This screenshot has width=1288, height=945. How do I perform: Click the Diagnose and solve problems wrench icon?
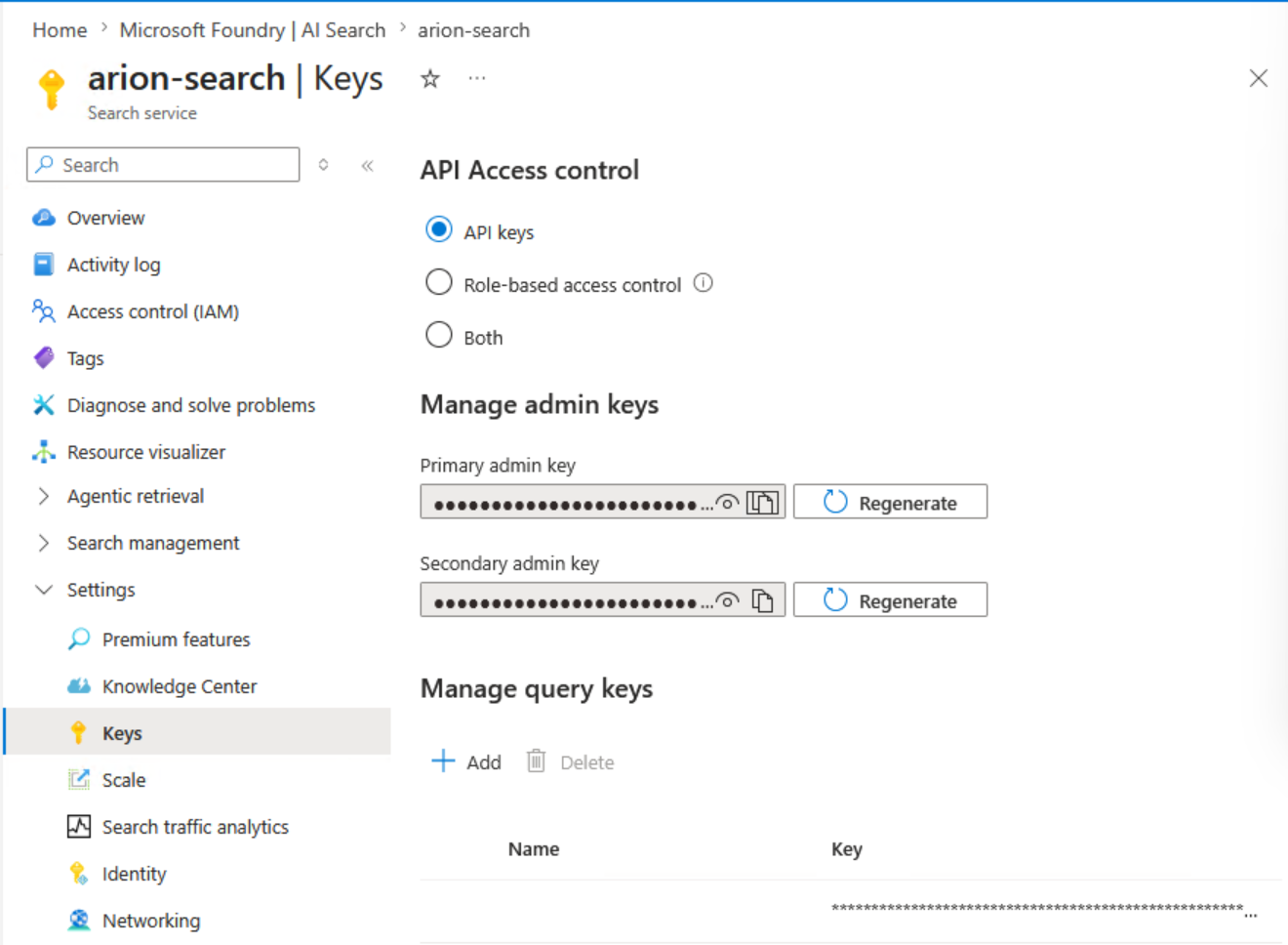[44, 405]
